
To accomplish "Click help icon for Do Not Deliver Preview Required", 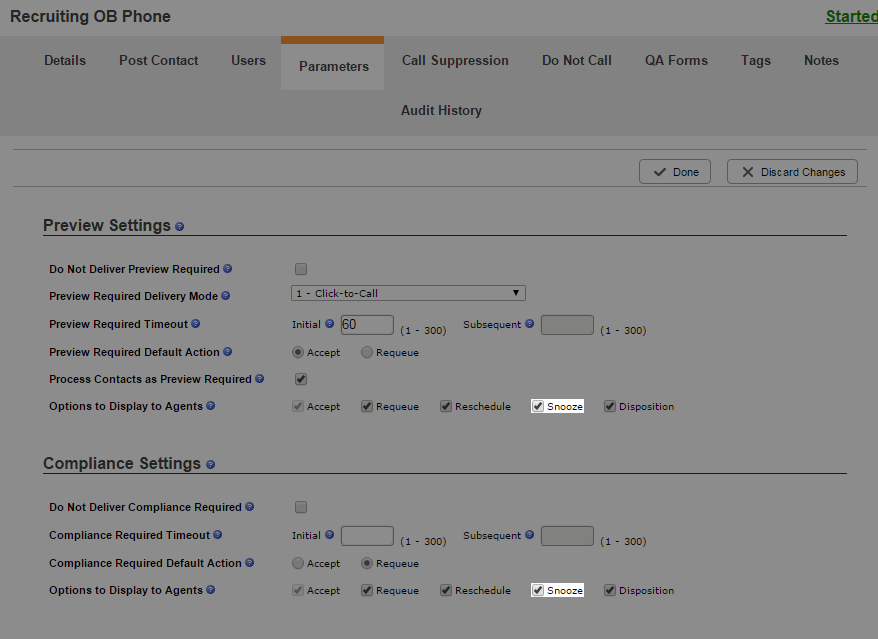I will 227,269.
